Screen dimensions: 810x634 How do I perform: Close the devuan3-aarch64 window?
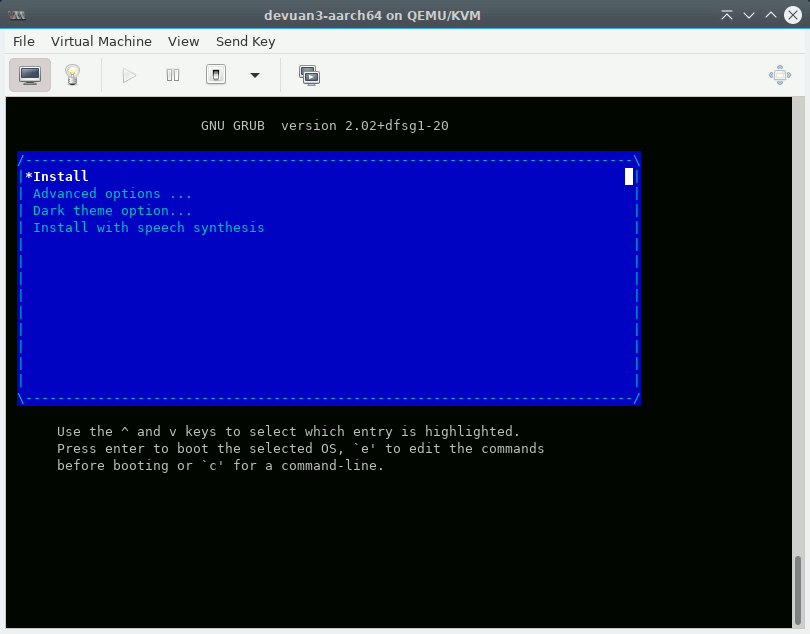tap(792, 15)
